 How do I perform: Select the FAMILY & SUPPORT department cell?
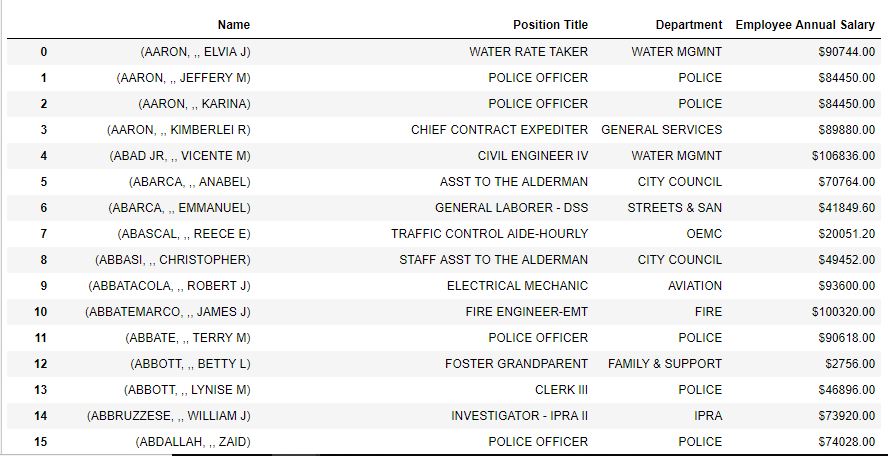pos(665,364)
